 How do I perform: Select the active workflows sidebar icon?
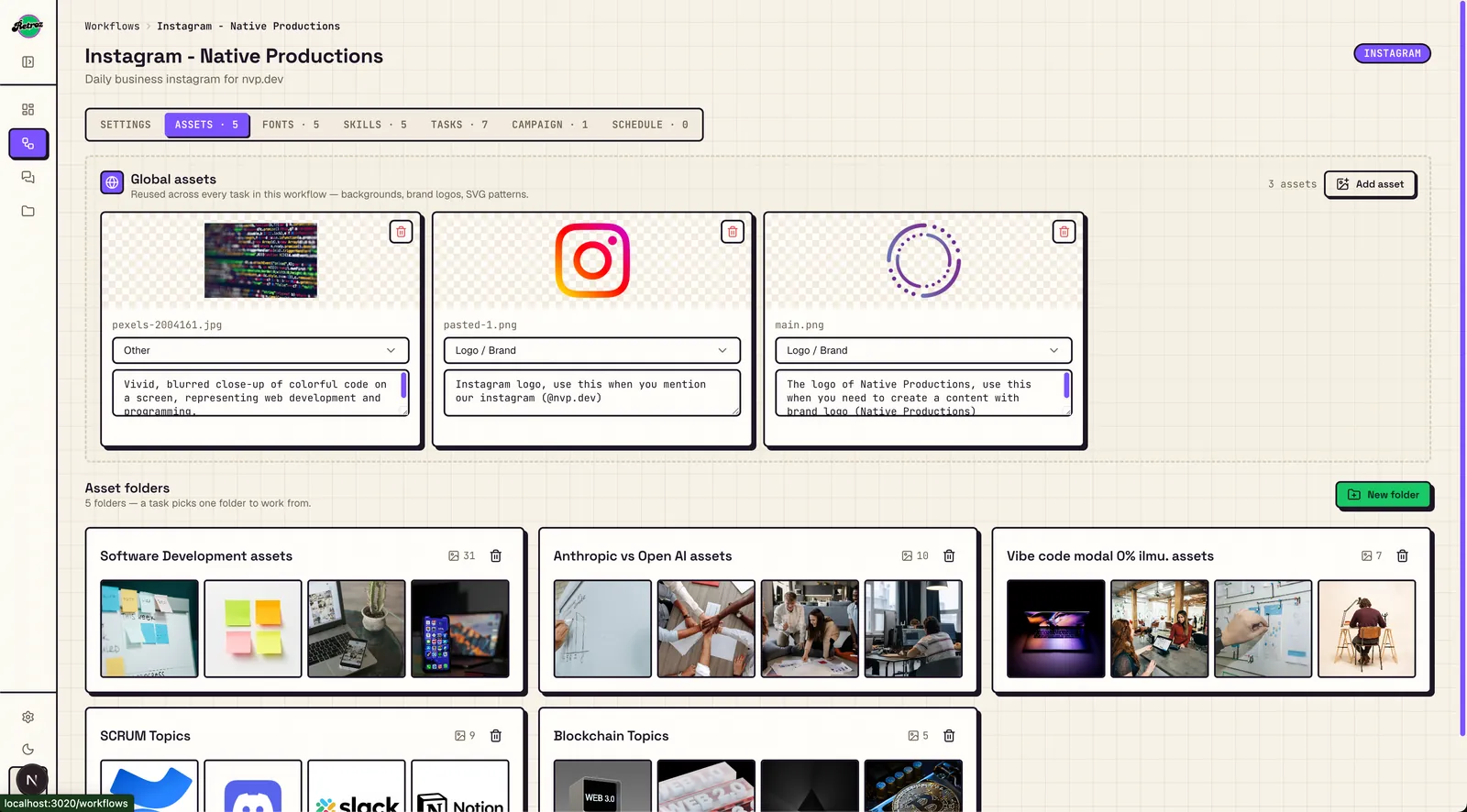coord(28,144)
